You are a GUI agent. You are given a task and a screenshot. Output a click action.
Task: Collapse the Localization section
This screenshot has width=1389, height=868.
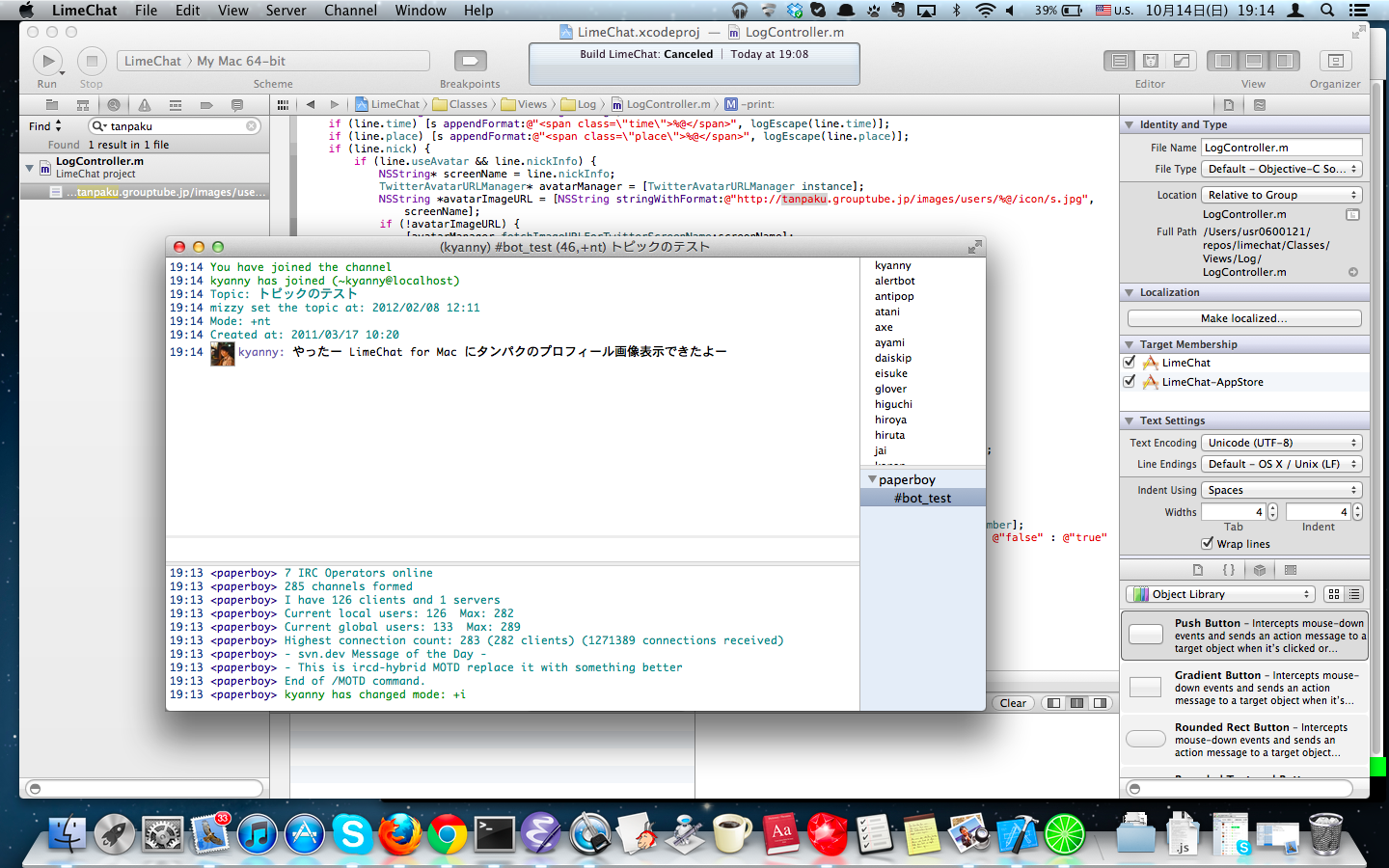coord(1130,292)
